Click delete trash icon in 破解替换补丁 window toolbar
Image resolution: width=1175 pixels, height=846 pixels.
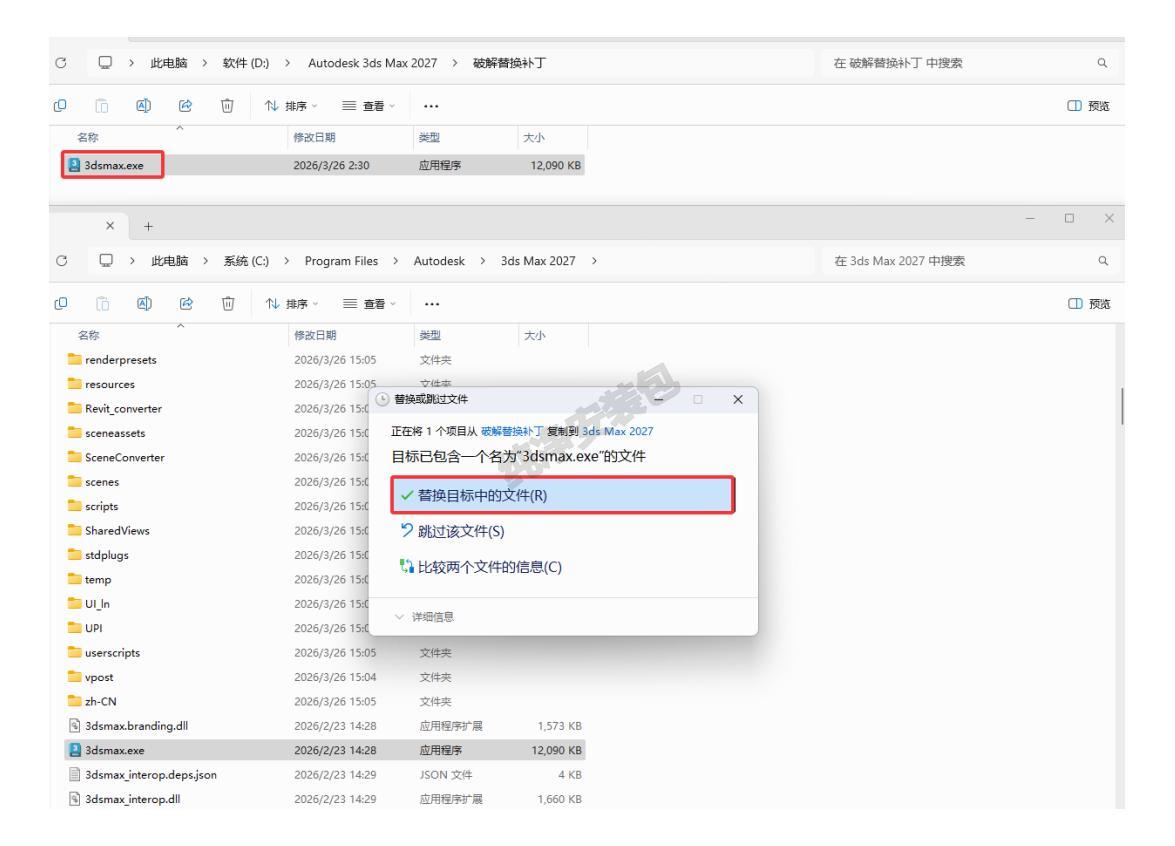[x=227, y=106]
